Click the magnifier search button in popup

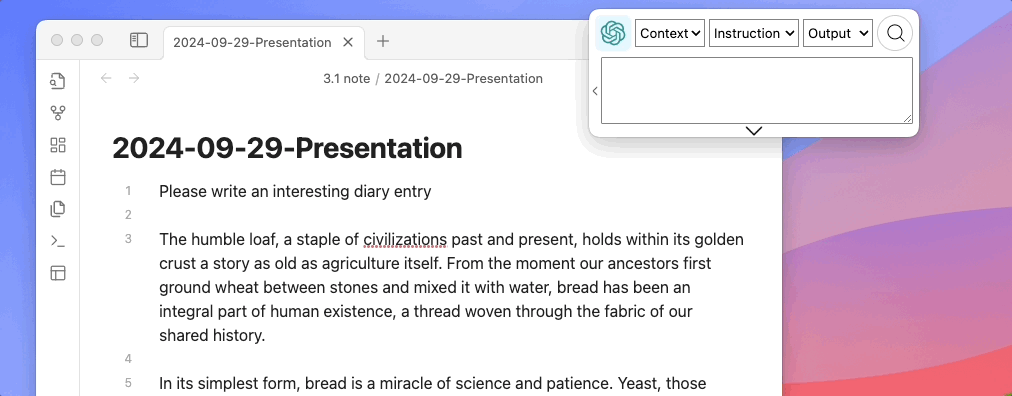coord(895,33)
